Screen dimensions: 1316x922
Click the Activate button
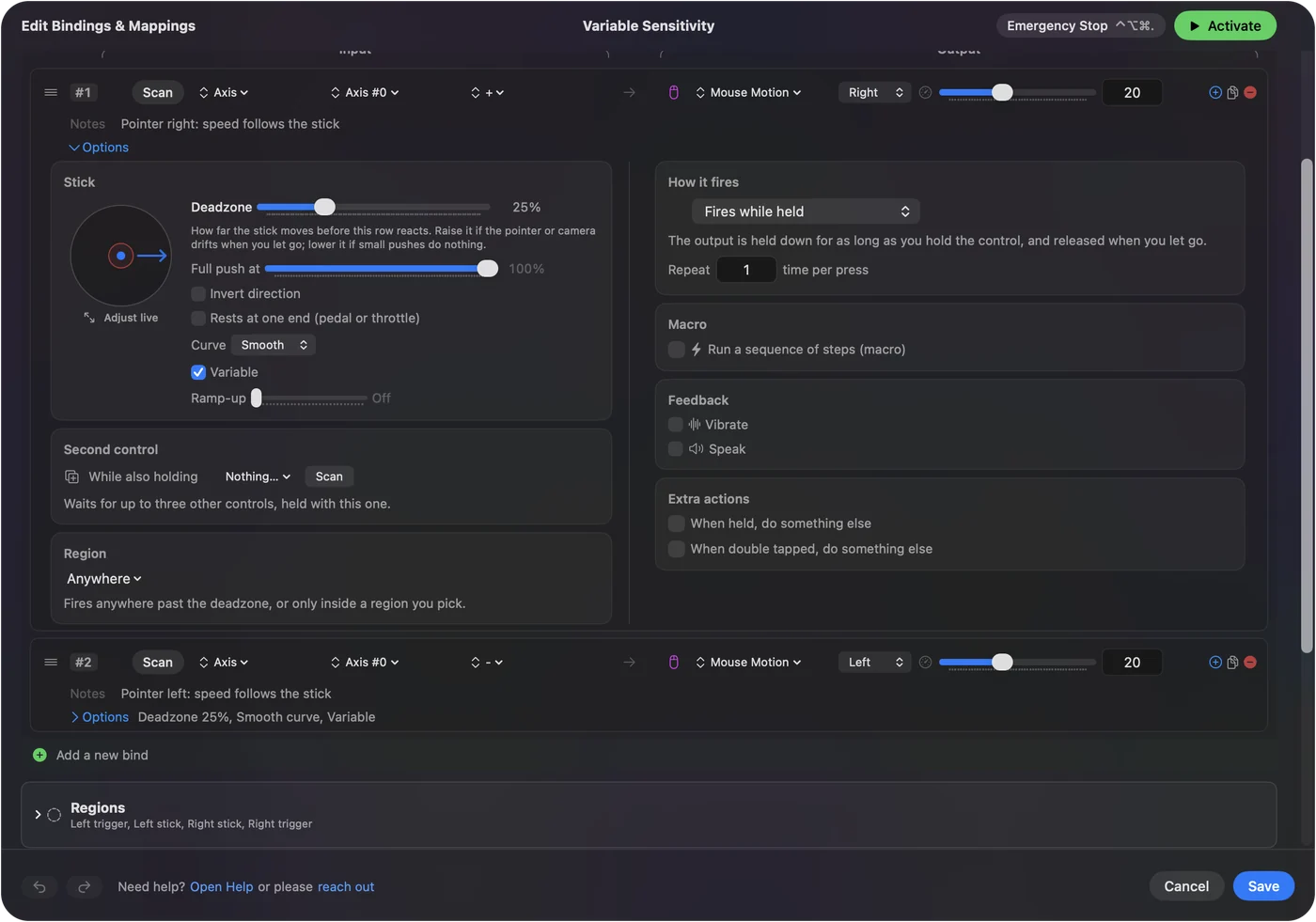coord(1225,25)
